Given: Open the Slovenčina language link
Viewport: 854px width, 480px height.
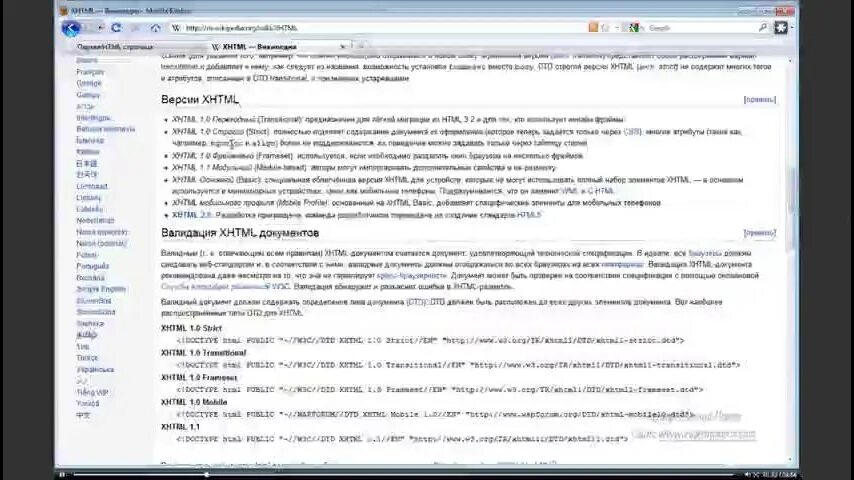Looking at the screenshot, I should click(x=94, y=301).
